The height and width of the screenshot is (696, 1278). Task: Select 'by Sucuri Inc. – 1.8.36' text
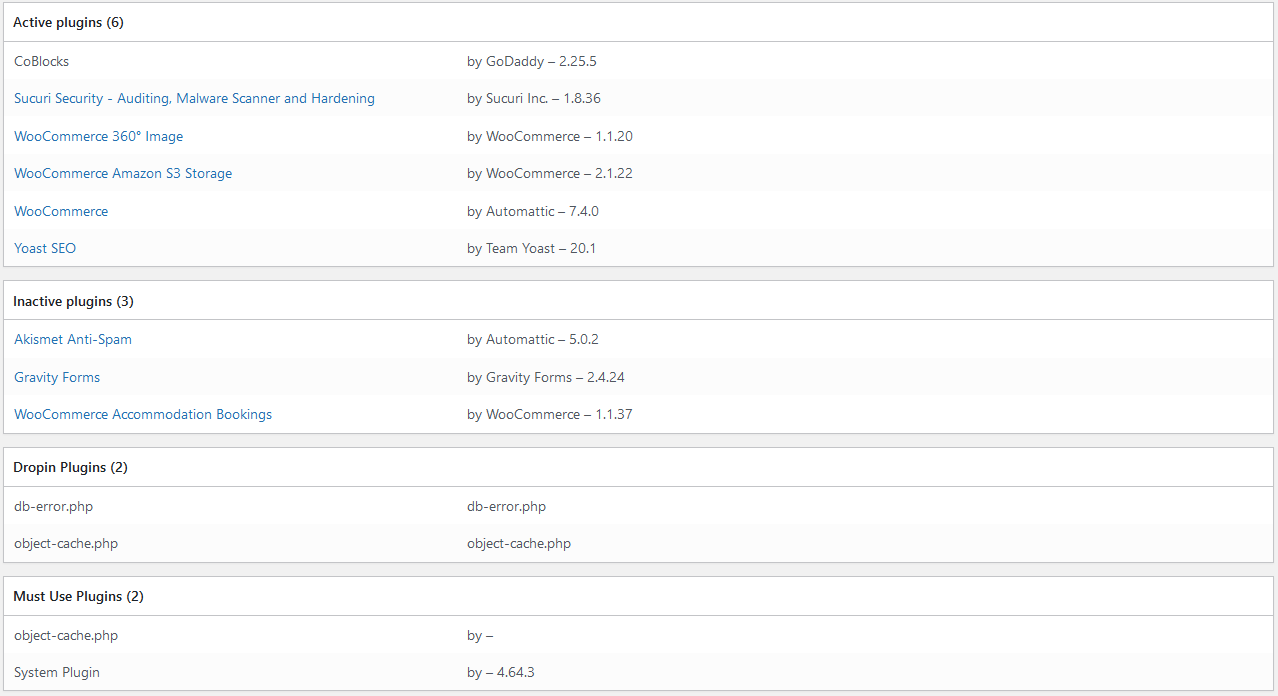coord(533,98)
